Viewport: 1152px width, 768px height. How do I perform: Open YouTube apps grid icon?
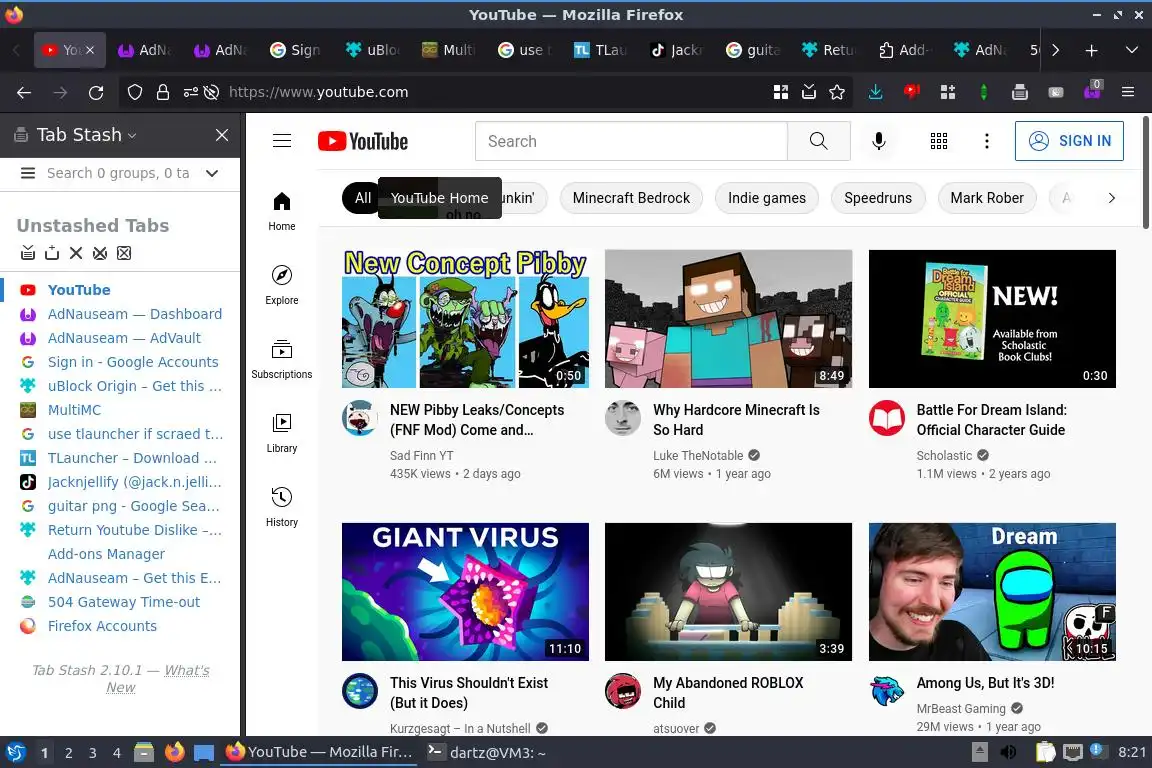click(939, 141)
